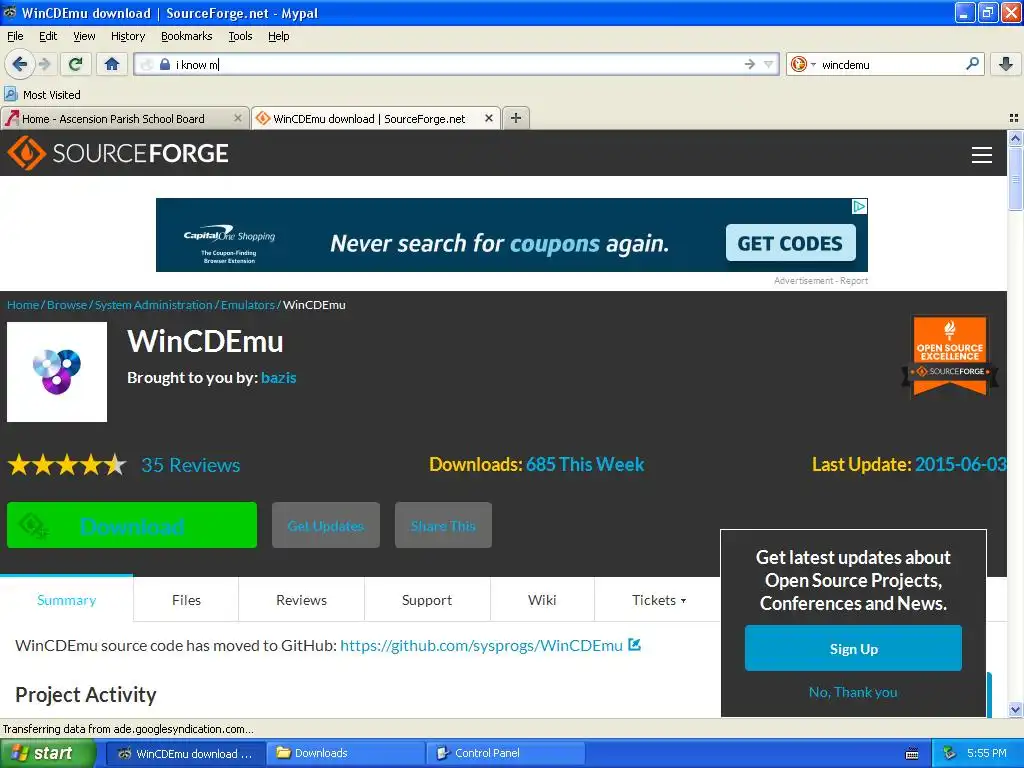Click in the address bar field
This screenshot has height=768, width=1024.
[456, 64]
